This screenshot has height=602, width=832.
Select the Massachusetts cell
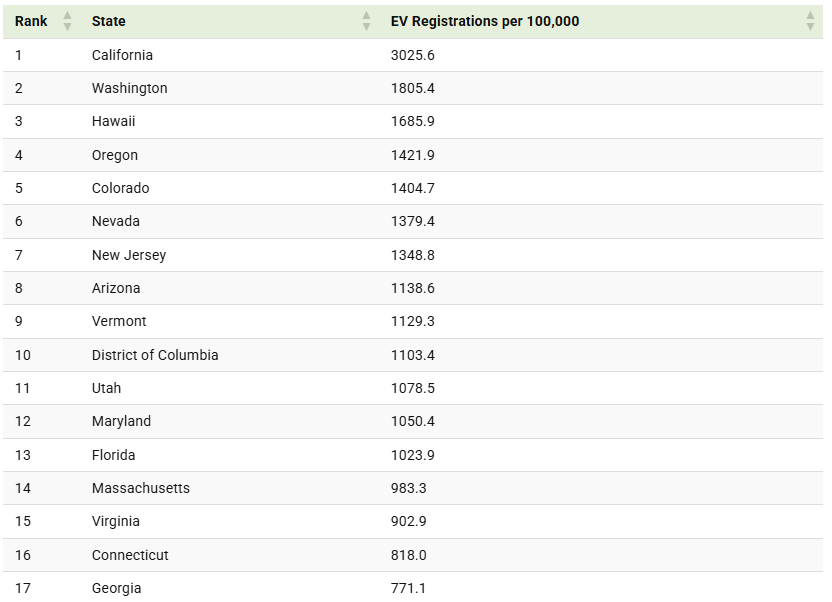(x=140, y=488)
